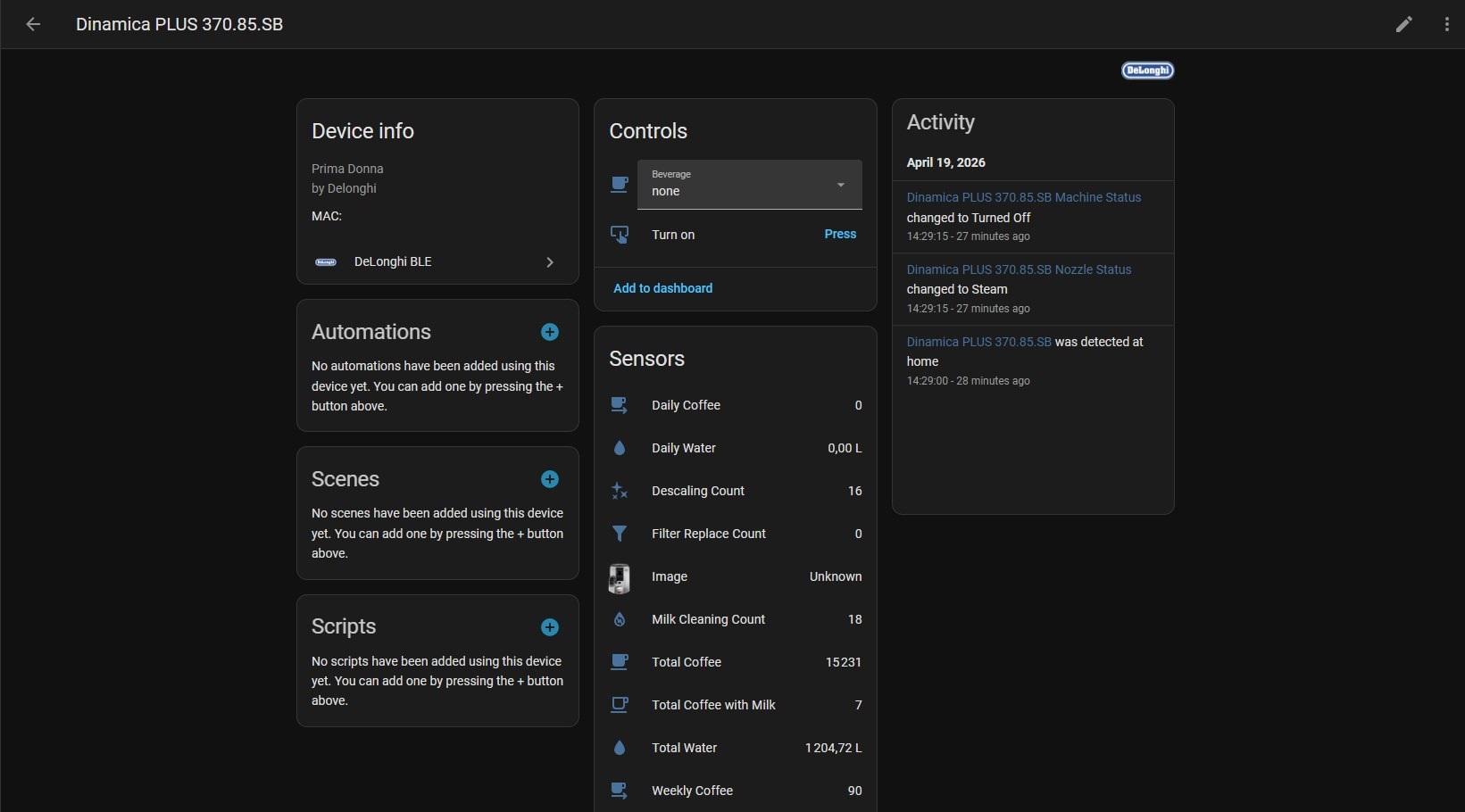Click the Filter Replace Count funnel icon

pyautogui.click(x=620, y=534)
